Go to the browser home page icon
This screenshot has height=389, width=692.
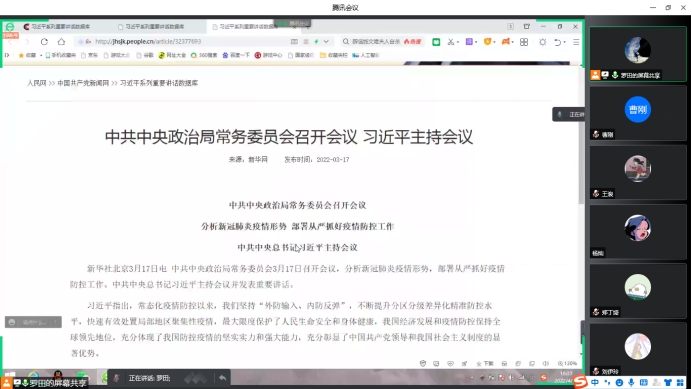pyautogui.click(x=61, y=42)
